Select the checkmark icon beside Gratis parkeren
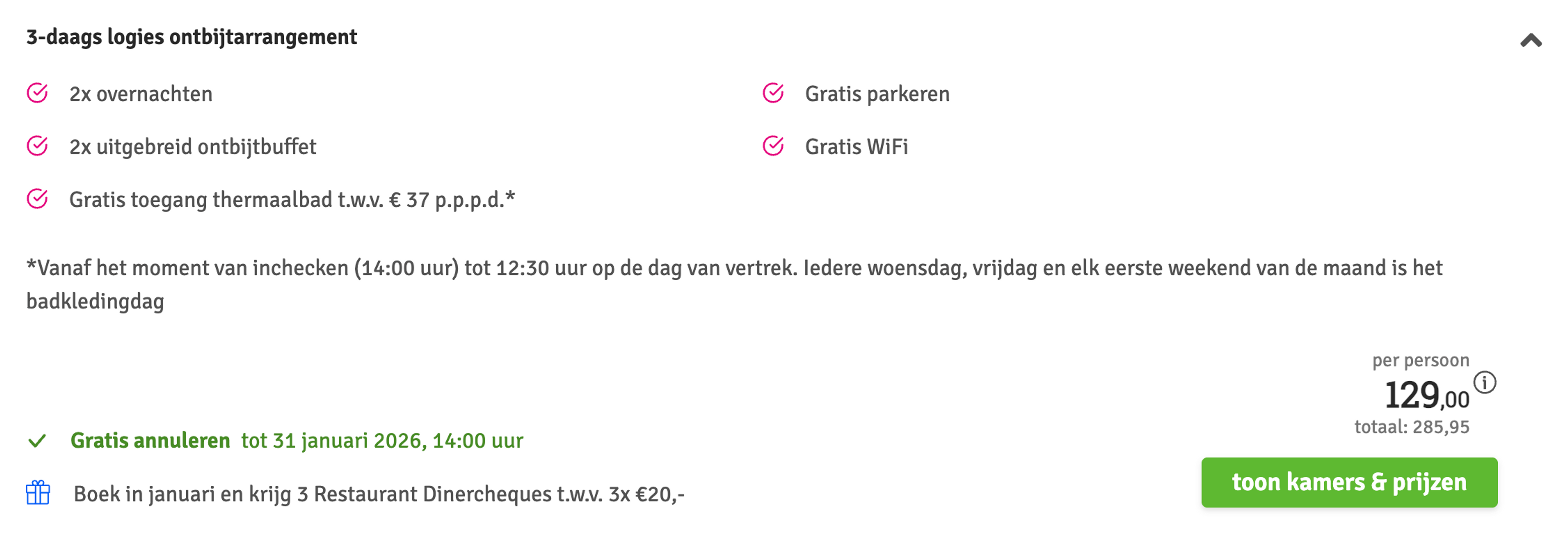Image resolution: width=1568 pixels, height=536 pixels. 774,93
